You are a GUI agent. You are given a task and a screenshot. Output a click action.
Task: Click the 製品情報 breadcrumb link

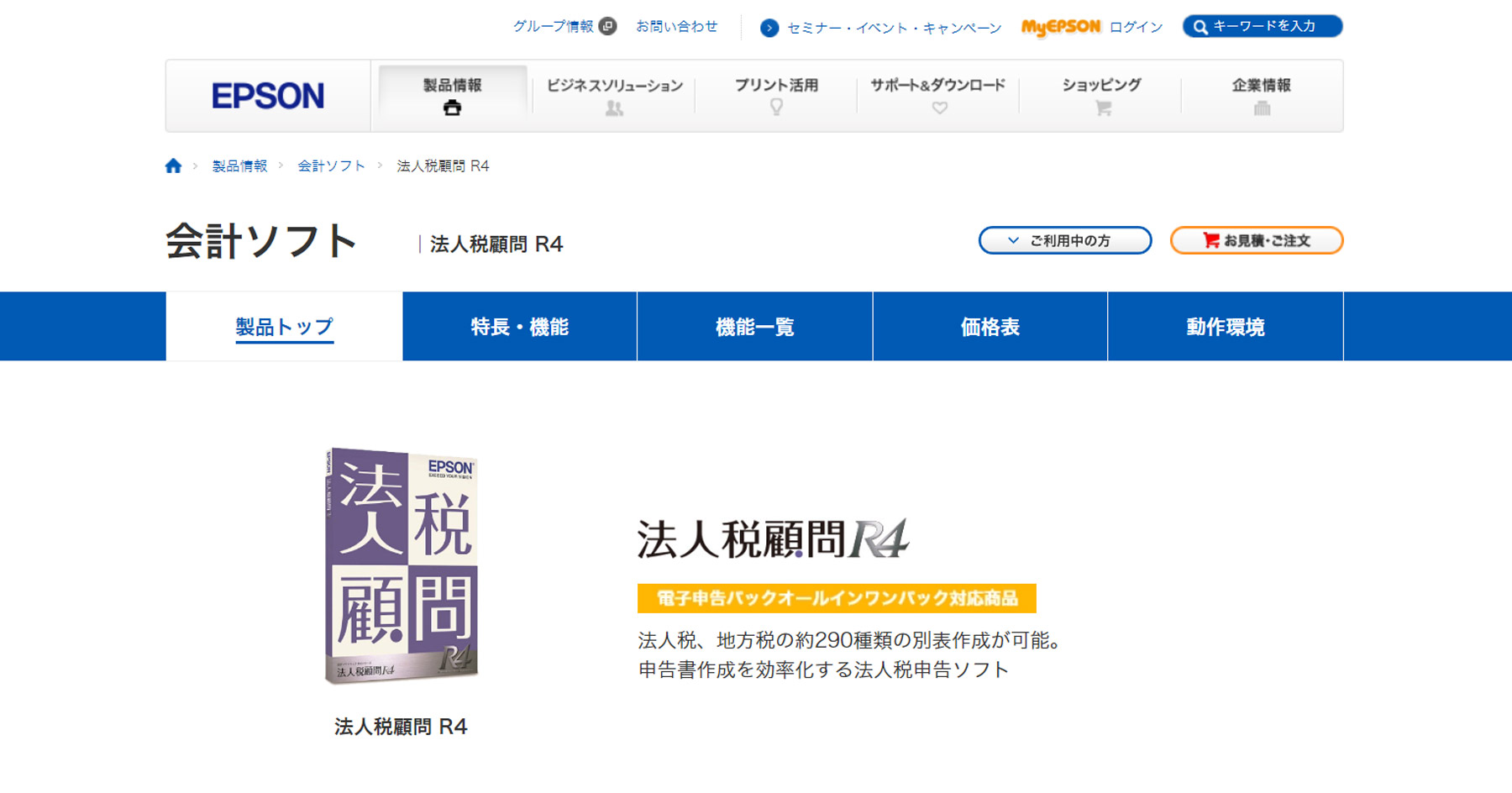click(239, 165)
